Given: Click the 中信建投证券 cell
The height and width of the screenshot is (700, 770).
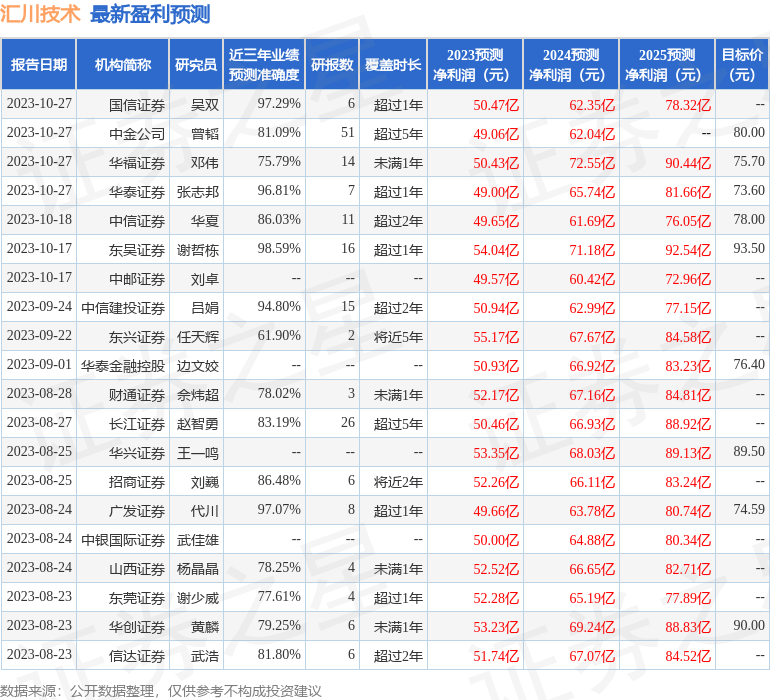Looking at the screenshot, I should click(123, 308).
